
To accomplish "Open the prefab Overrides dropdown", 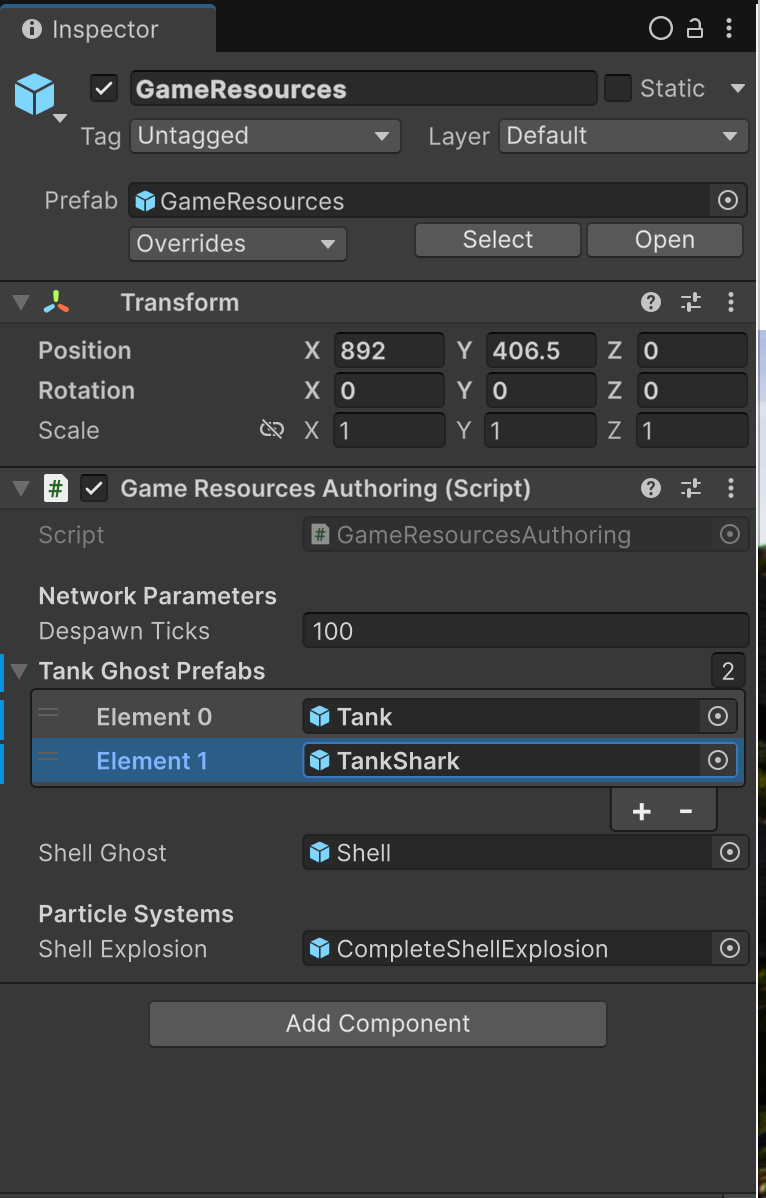I will pyautogui.click(x=237, y=244).
